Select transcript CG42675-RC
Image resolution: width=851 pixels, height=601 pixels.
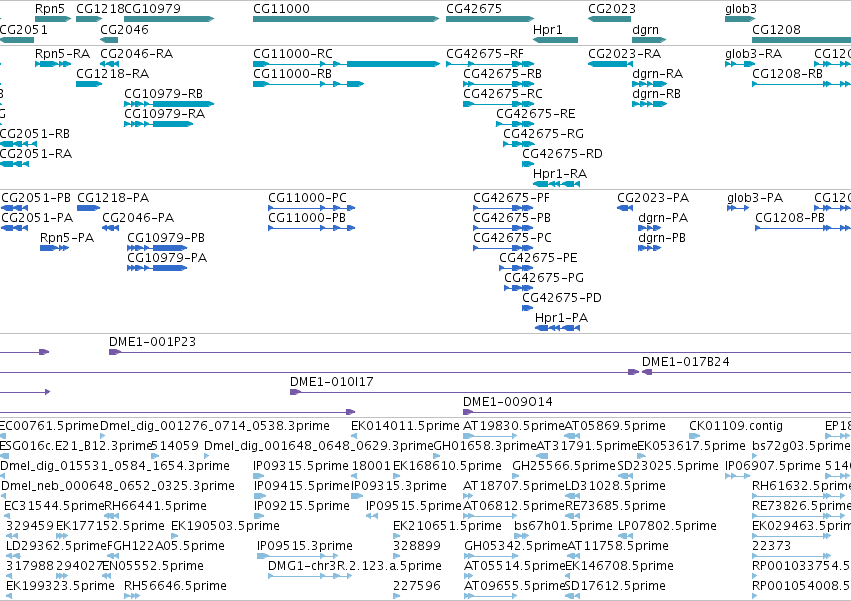pyautogui.click(x=498, y=104)
